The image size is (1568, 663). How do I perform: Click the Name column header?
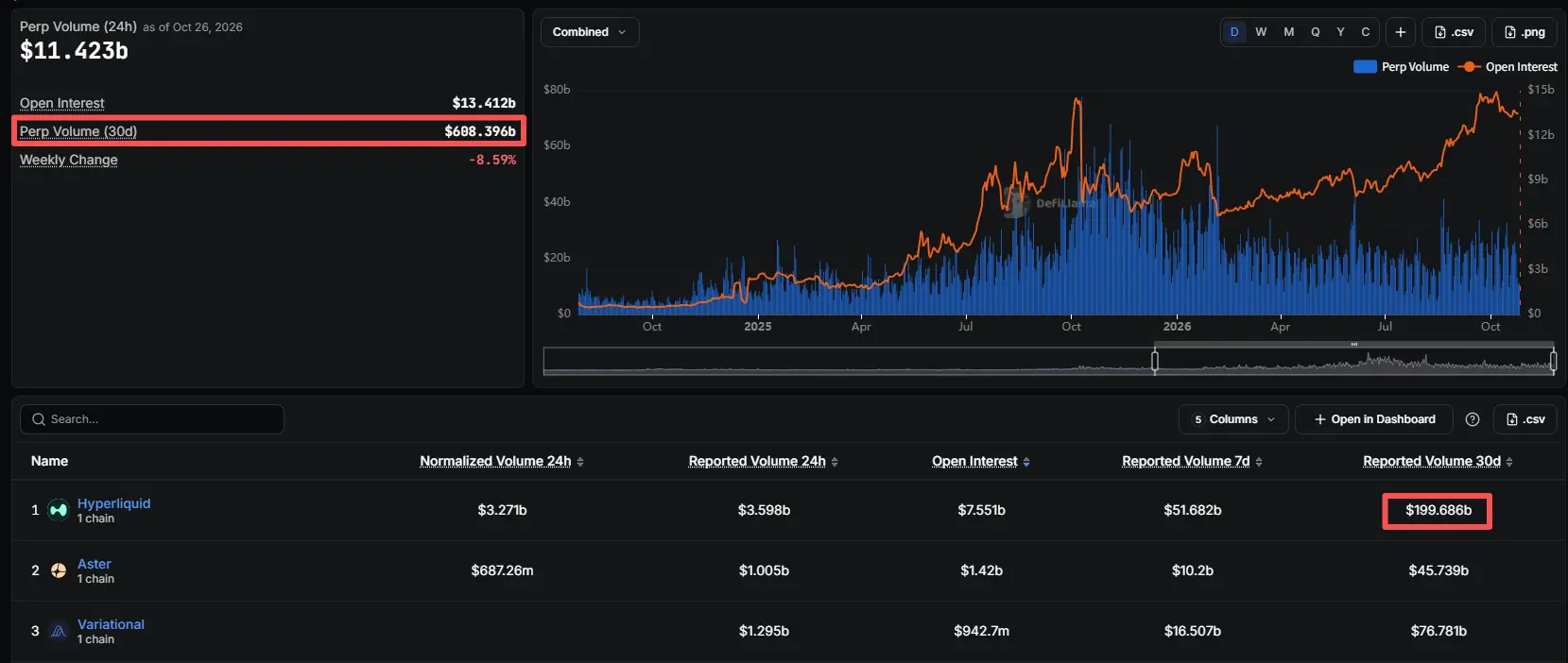(49, 461)
